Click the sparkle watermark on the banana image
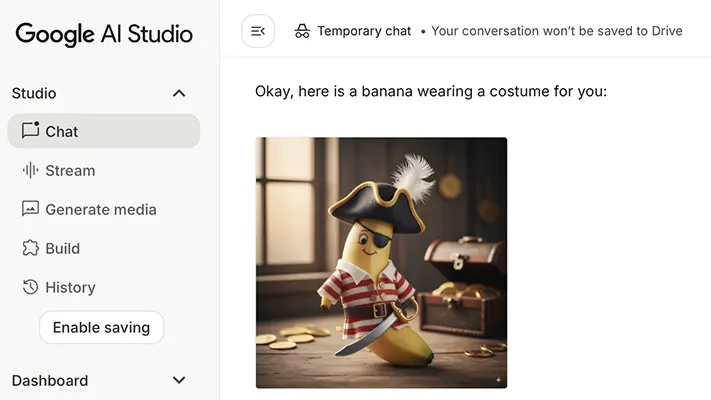The image size is (711, 400). click(498, 380)
